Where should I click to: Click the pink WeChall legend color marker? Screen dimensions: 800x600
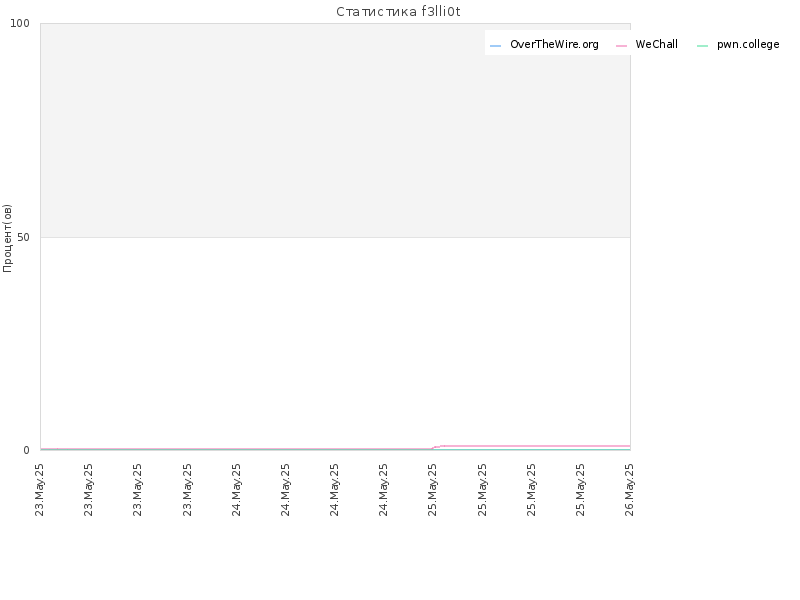point(621,46)
